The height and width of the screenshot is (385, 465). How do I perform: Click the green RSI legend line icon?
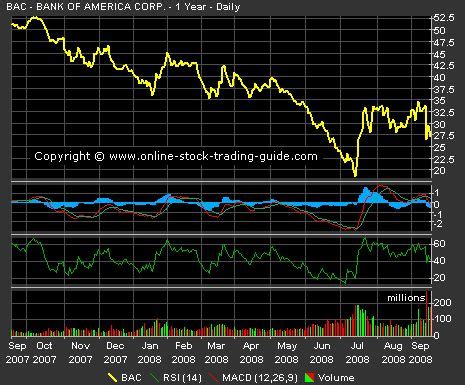[x=154, y=378]
